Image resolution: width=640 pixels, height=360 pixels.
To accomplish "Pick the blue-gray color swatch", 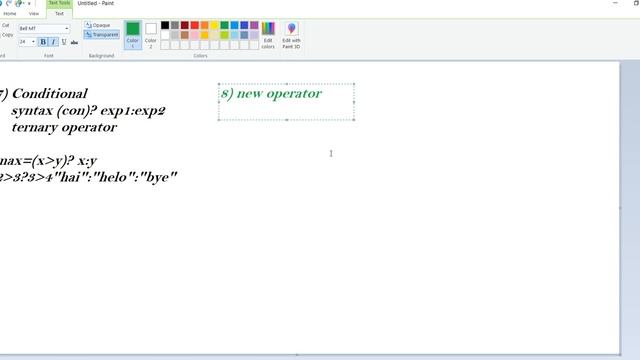I will 244,35.
